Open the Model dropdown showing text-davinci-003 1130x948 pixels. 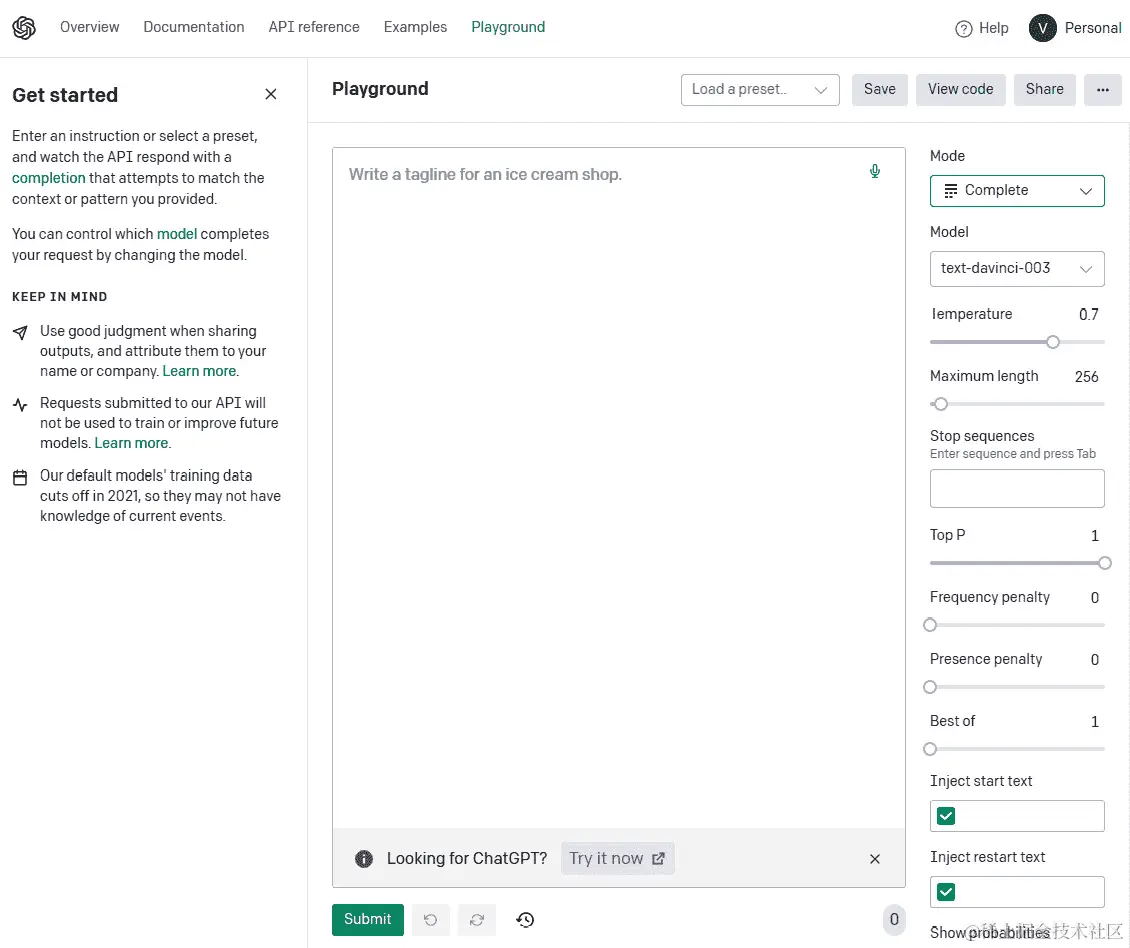tap(1017, 268)
